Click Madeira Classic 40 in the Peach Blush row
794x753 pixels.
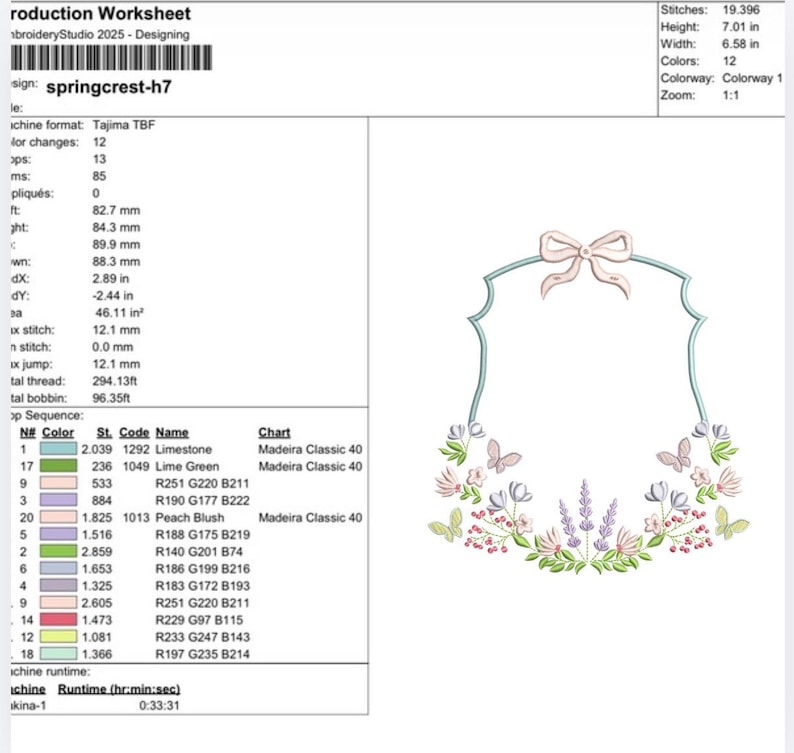[310, 518]
